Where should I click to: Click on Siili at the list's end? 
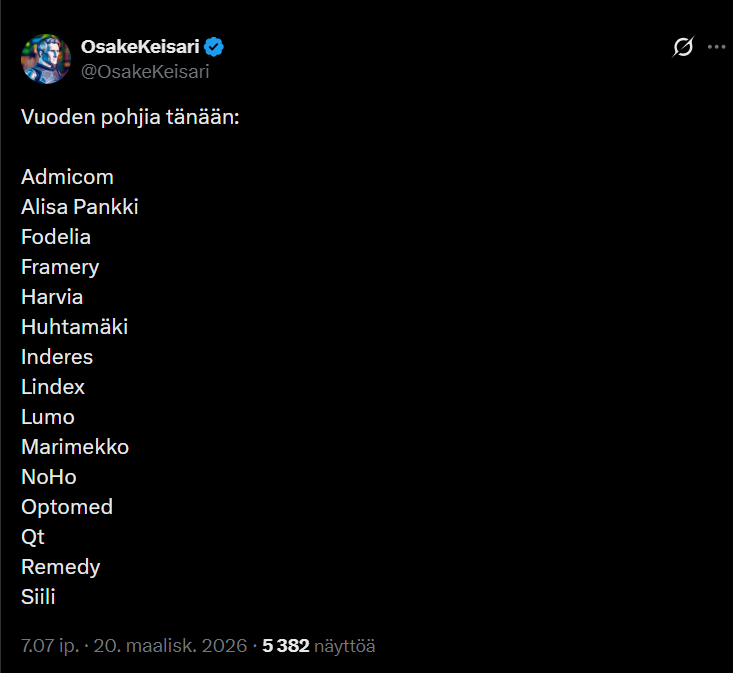tap(39, 597)
